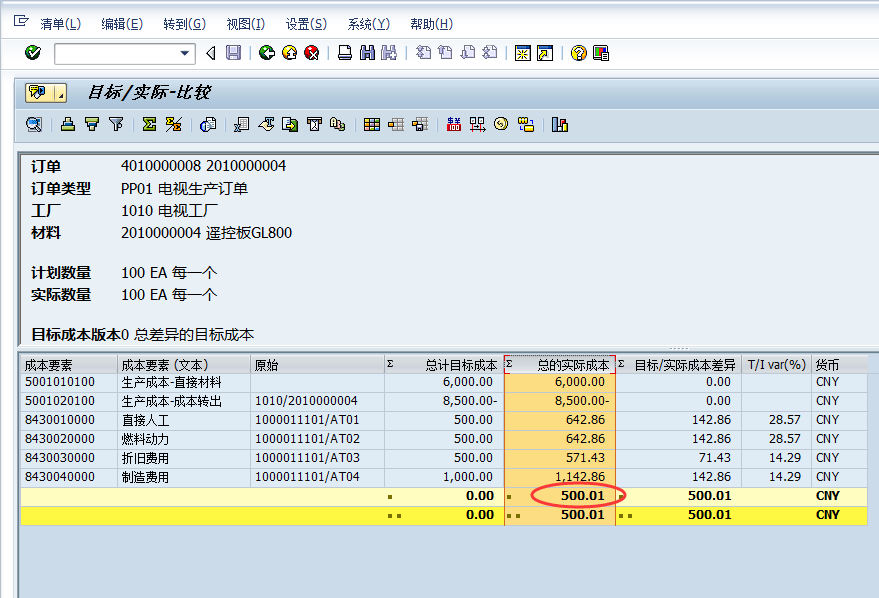Viewport: 879px width, 598px height.
Task: Open the 系统(Y) menu
Action: click(368, 24)
